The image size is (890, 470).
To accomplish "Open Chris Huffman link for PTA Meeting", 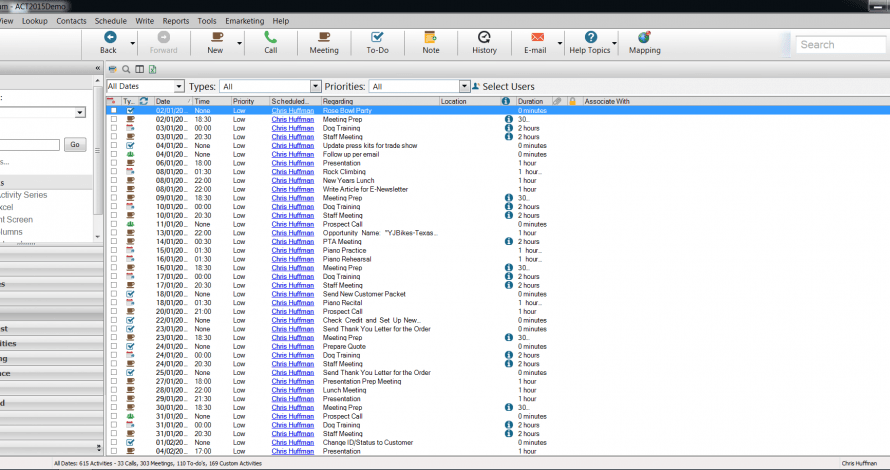I will 292,241.
